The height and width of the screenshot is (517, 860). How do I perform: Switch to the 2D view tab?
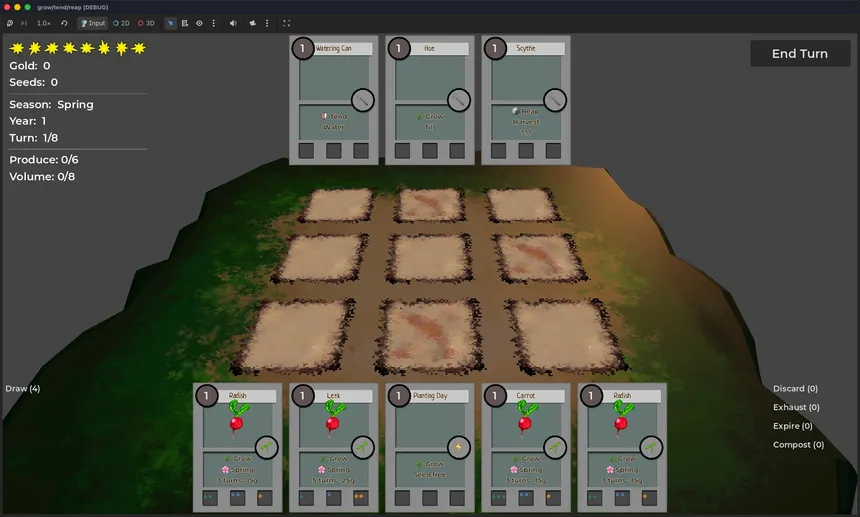121,23
